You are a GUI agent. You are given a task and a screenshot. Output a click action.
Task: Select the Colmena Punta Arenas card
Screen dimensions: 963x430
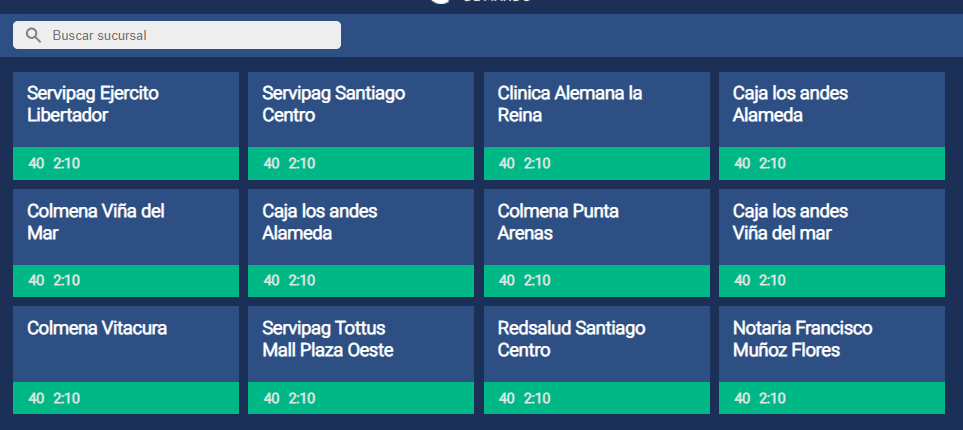click(597, 243)
